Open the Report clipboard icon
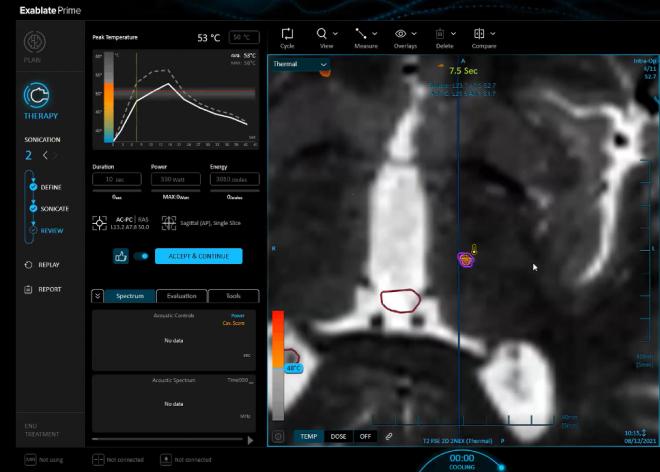This screenshot has width=660, height=472. click(x=29, y=290)
